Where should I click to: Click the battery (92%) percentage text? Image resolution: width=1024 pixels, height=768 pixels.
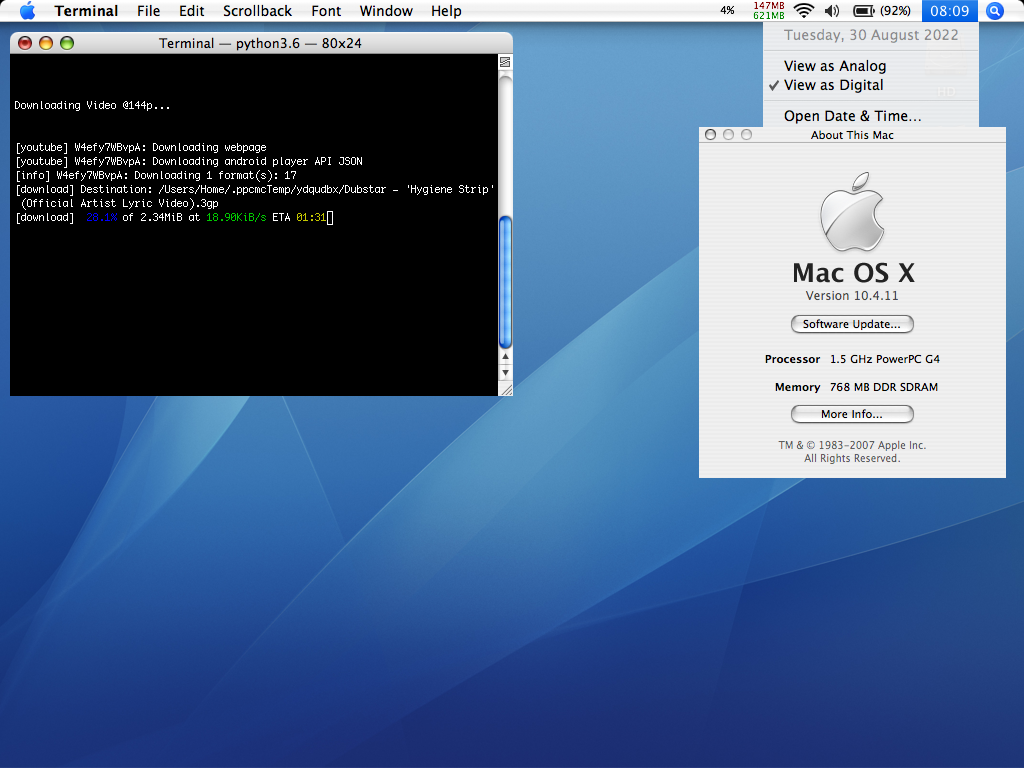point(895,10)
